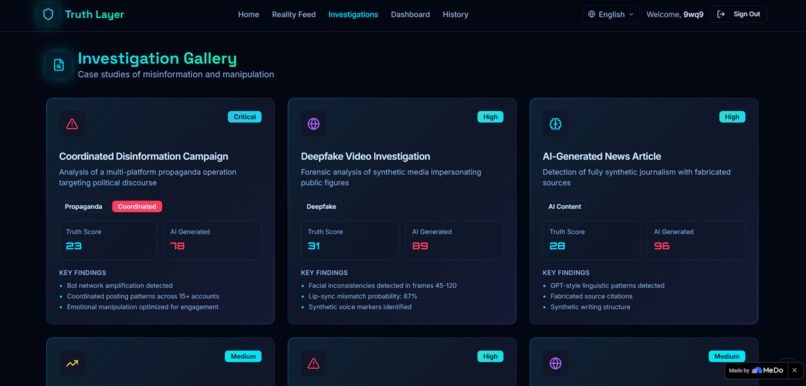Click the username 9wq9 in welcome text

click(693, 14)
